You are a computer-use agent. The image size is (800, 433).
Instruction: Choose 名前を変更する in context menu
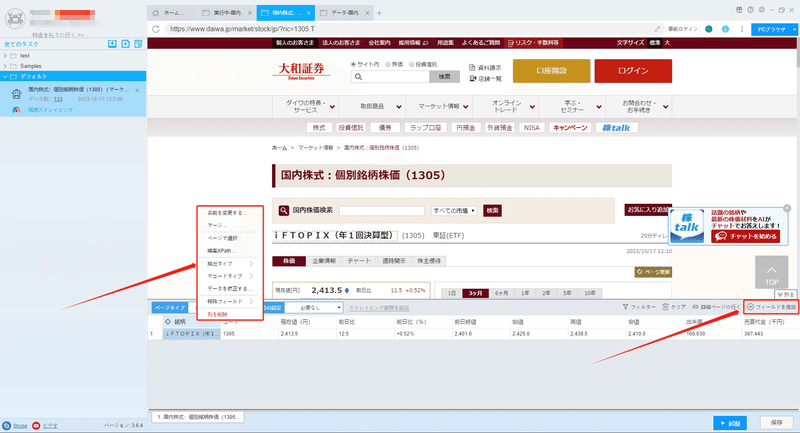[227, 213]
